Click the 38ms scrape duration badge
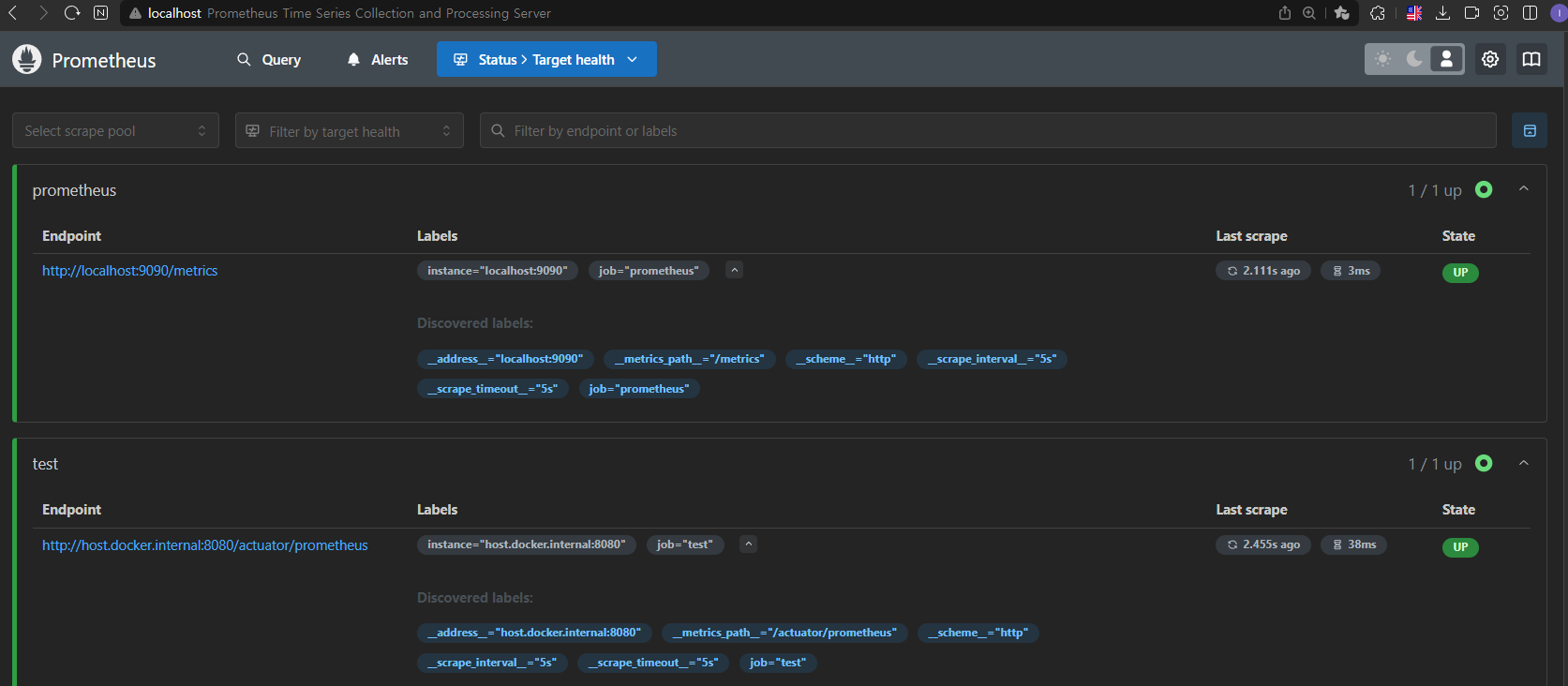The image size is (1568, 686). 1353,544
